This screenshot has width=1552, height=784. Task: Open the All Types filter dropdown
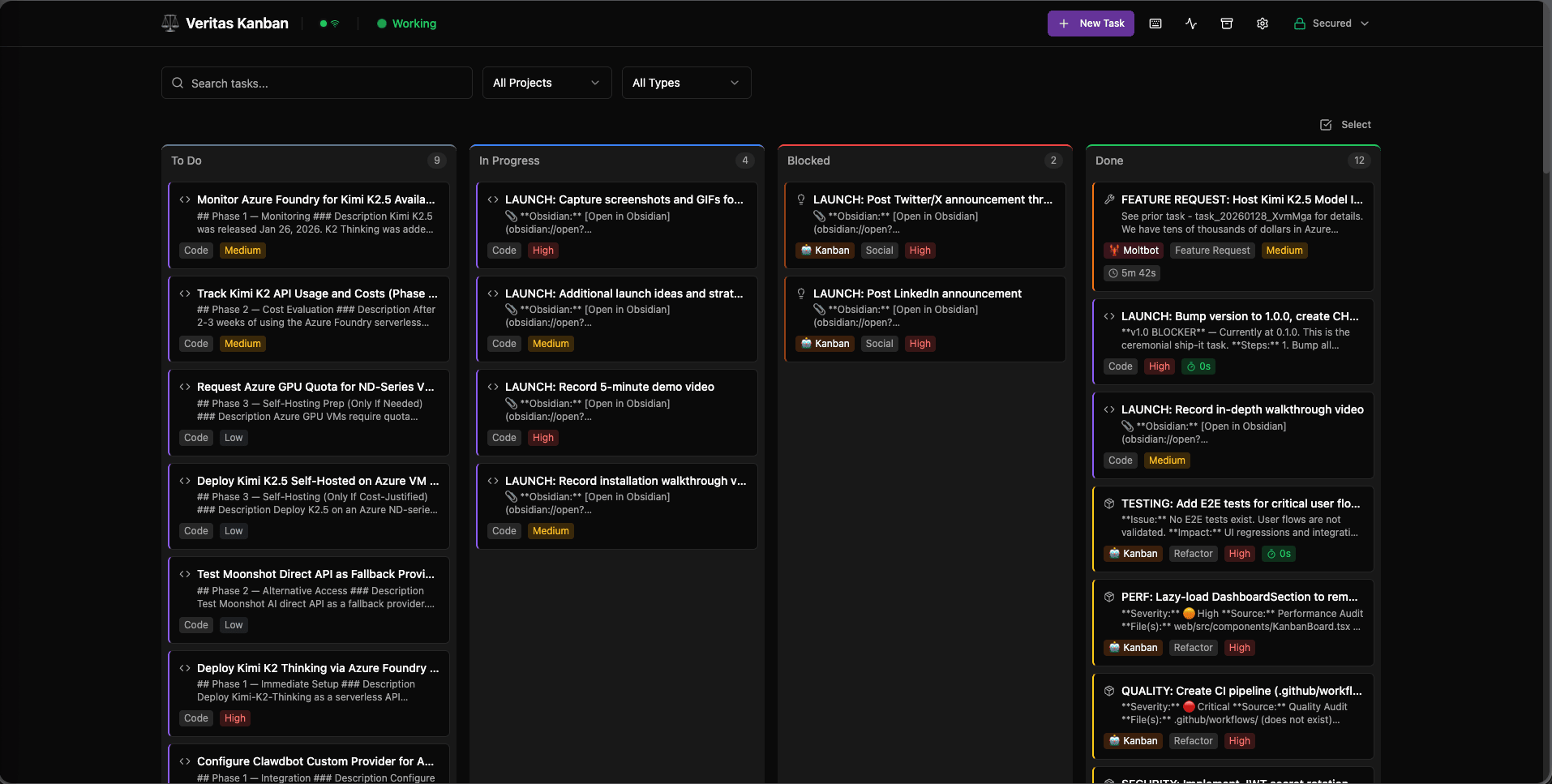click(x=686, y=83)
